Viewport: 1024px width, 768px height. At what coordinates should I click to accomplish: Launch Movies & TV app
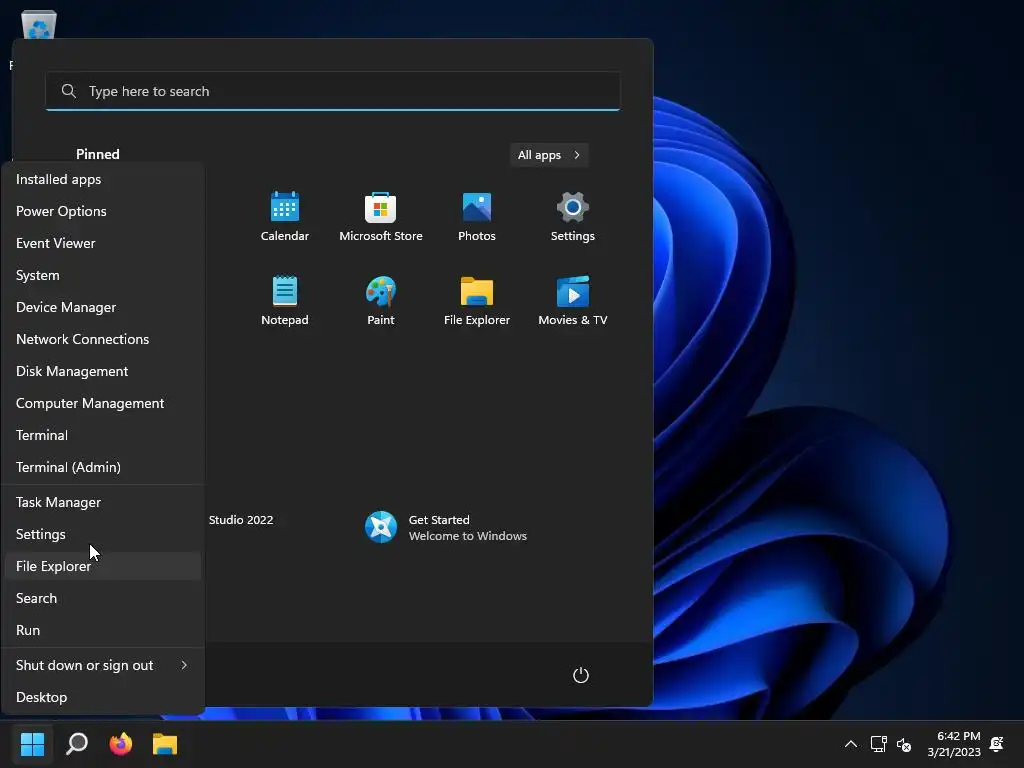(x=573, y=300)
